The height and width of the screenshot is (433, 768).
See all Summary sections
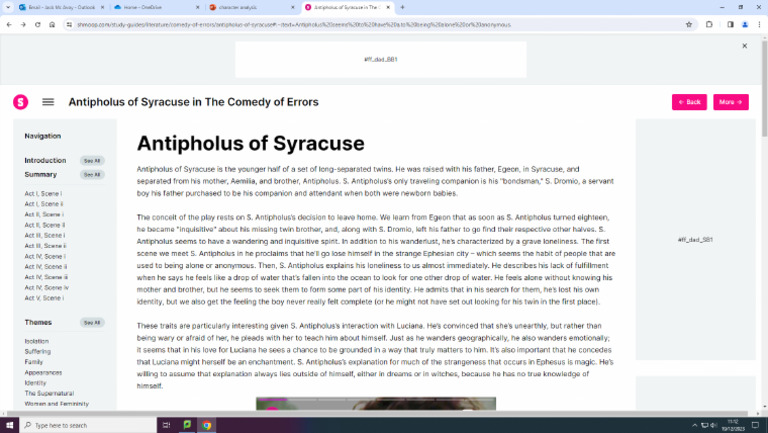(x=92, y=174)
